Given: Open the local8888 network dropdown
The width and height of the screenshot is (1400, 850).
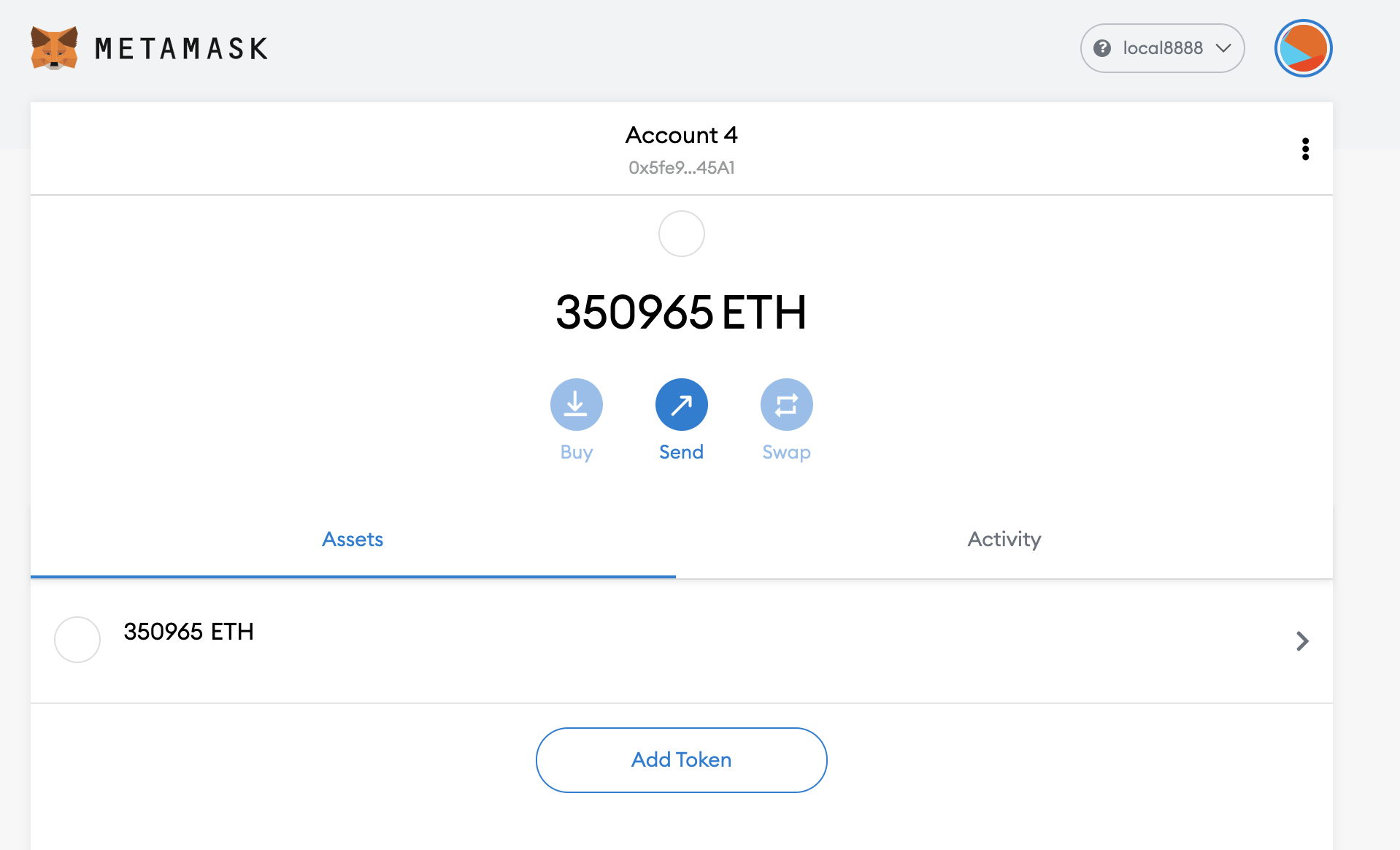Looking at the screenshot, I should tap(1162, 47).
